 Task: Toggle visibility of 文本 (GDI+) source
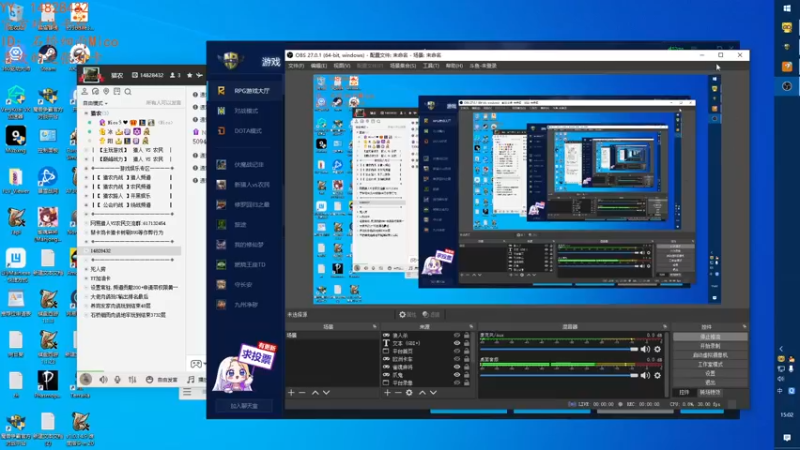457,343
